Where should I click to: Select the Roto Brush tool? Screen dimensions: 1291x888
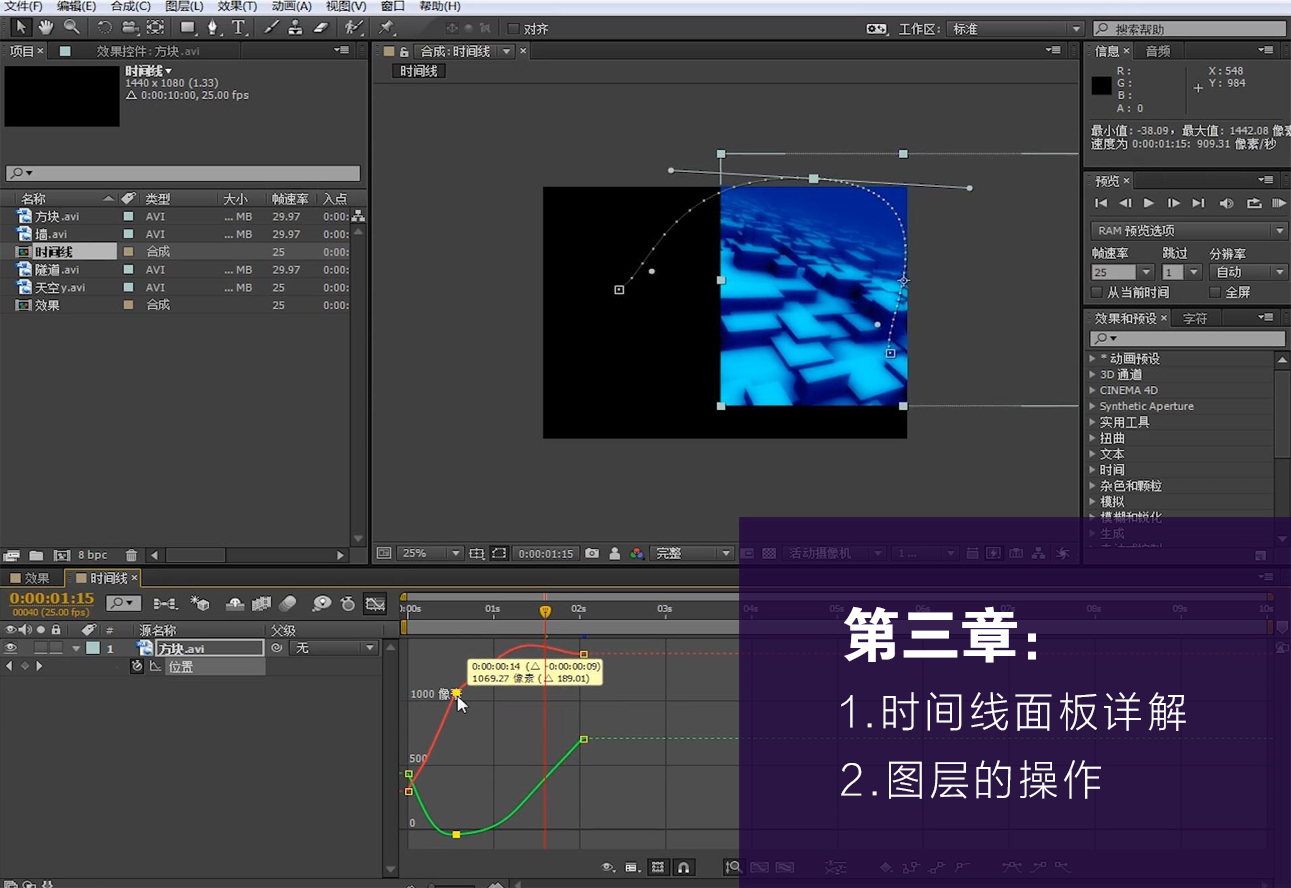click(x=354, y=27)
